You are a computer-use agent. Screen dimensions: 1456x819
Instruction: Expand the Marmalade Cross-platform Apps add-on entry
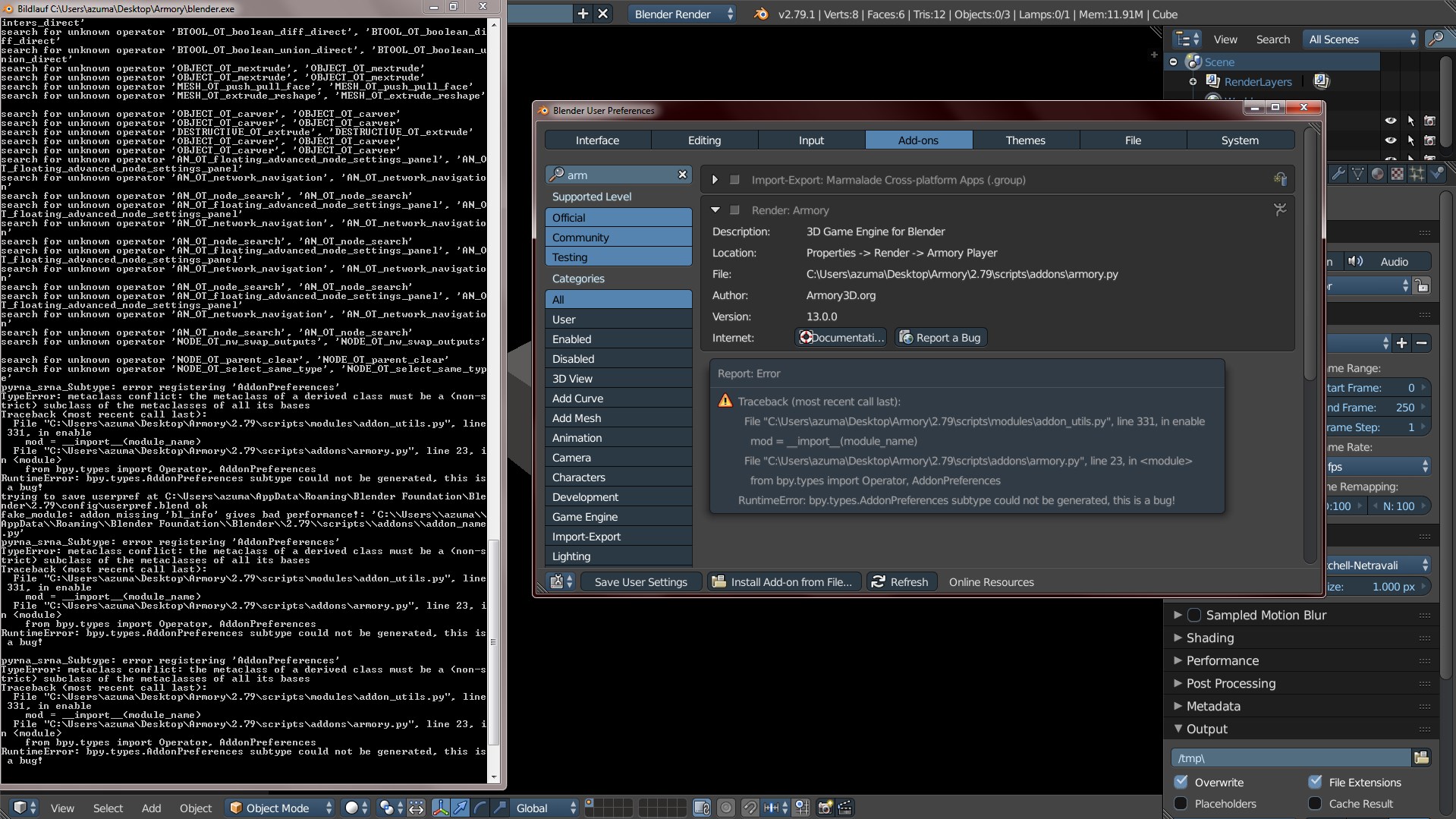coord(714,180)
